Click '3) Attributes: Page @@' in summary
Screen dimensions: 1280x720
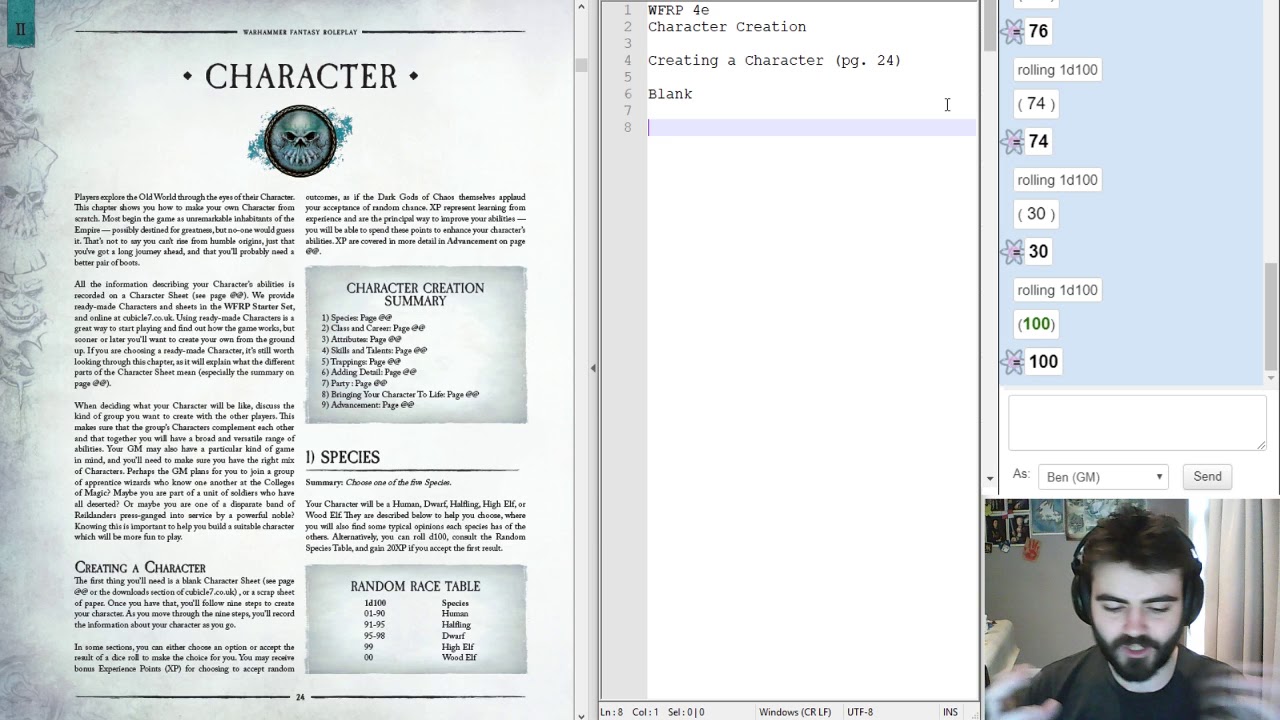(361, 339)
